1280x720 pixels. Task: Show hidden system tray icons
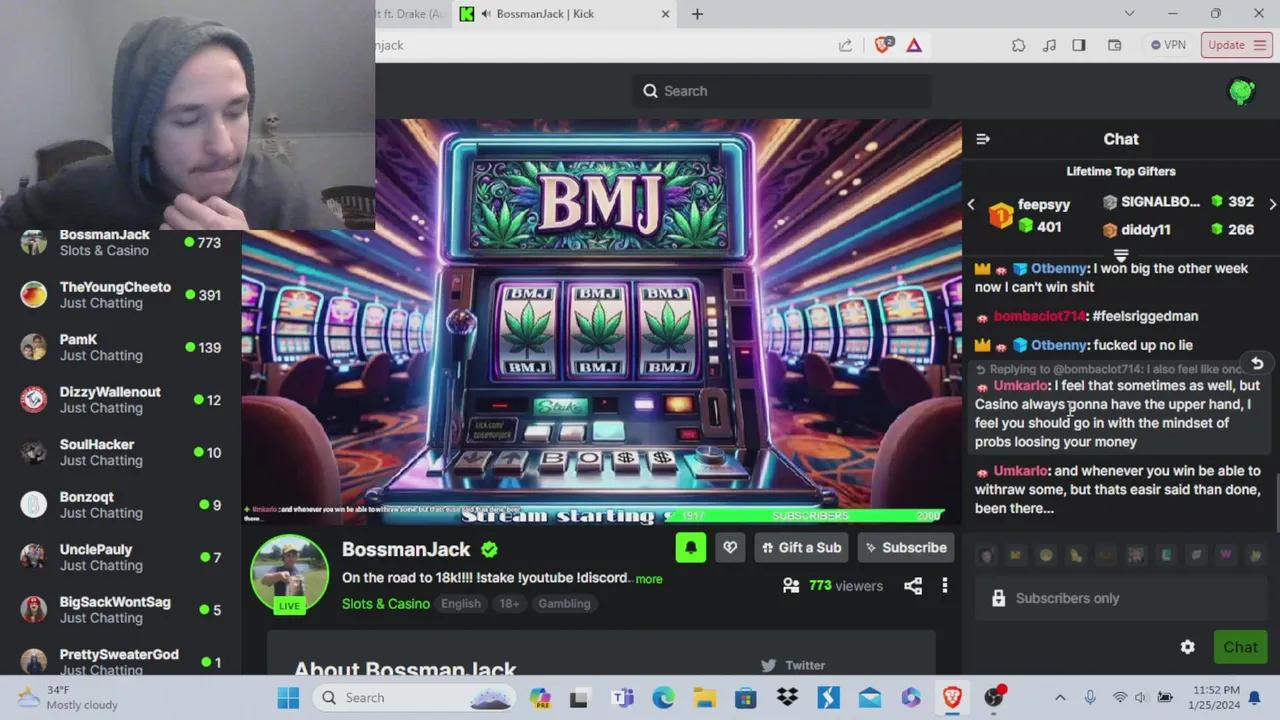coord(1060,697)
